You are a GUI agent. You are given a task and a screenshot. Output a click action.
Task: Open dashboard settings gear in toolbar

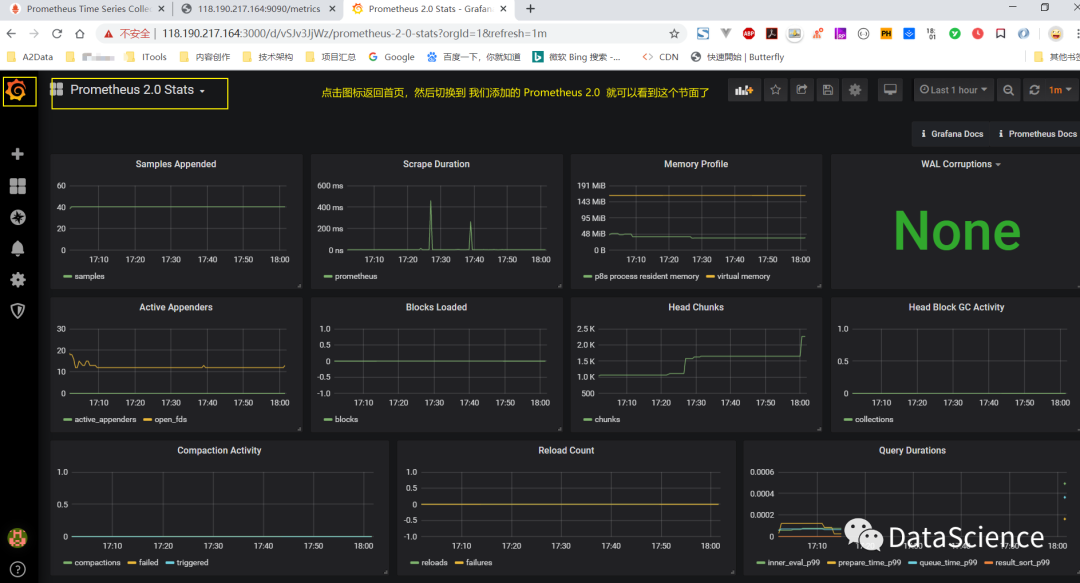coord(855,90)
